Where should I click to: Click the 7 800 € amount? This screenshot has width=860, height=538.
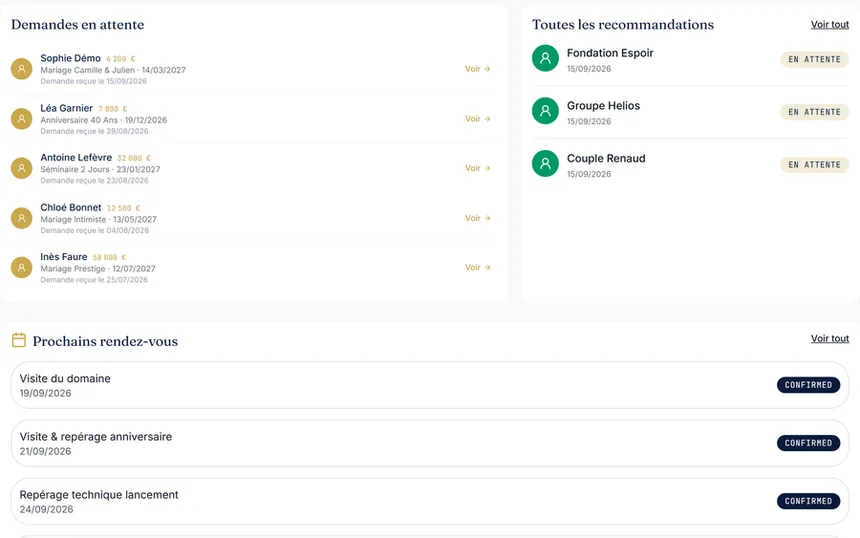click(113, 109)
